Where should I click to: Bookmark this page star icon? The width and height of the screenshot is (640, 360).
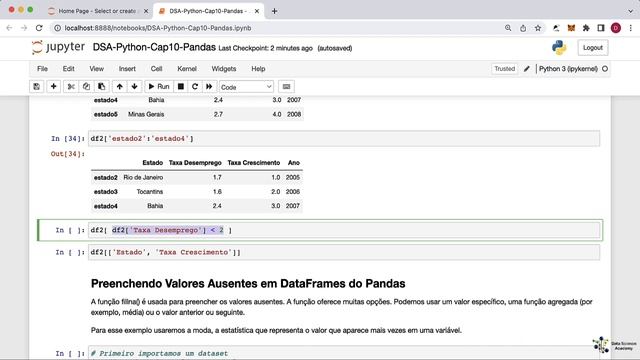click(x=538, y=28)
